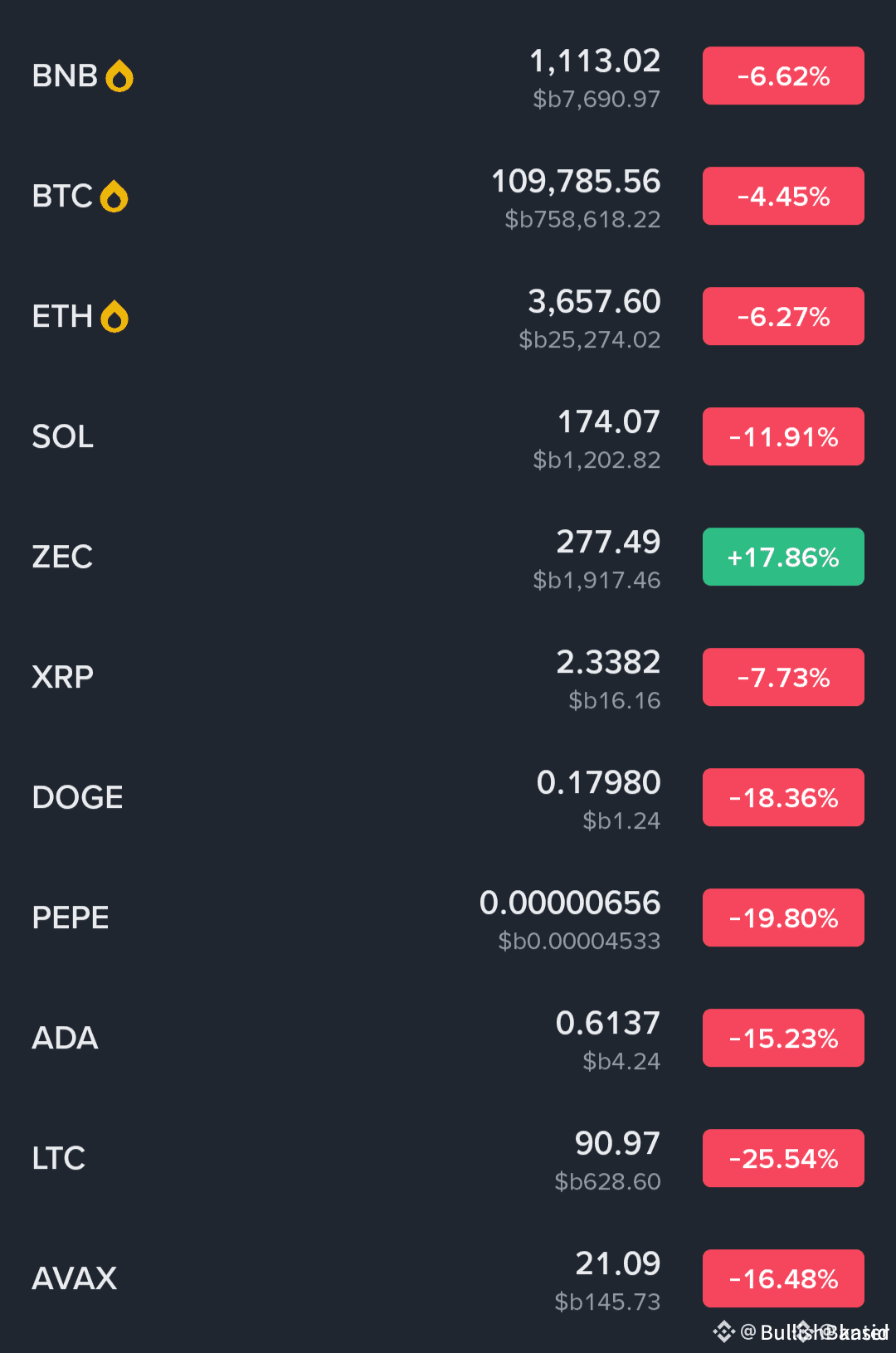Tap the ADA -15.23% change badge
The width and height of the screenshot is (896, 1353).
click(x=783, y=1039)
